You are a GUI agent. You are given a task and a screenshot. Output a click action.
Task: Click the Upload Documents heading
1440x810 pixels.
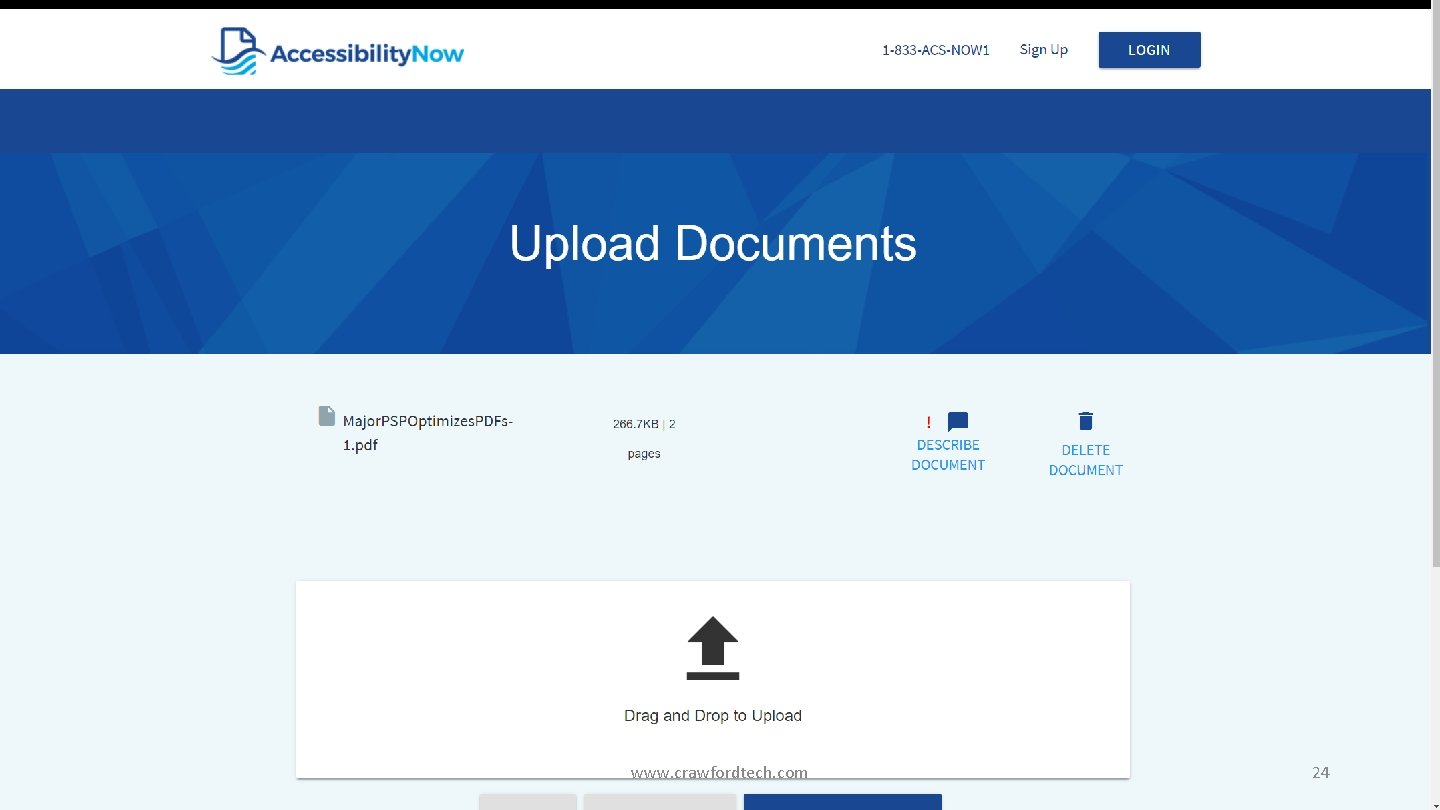713,243
